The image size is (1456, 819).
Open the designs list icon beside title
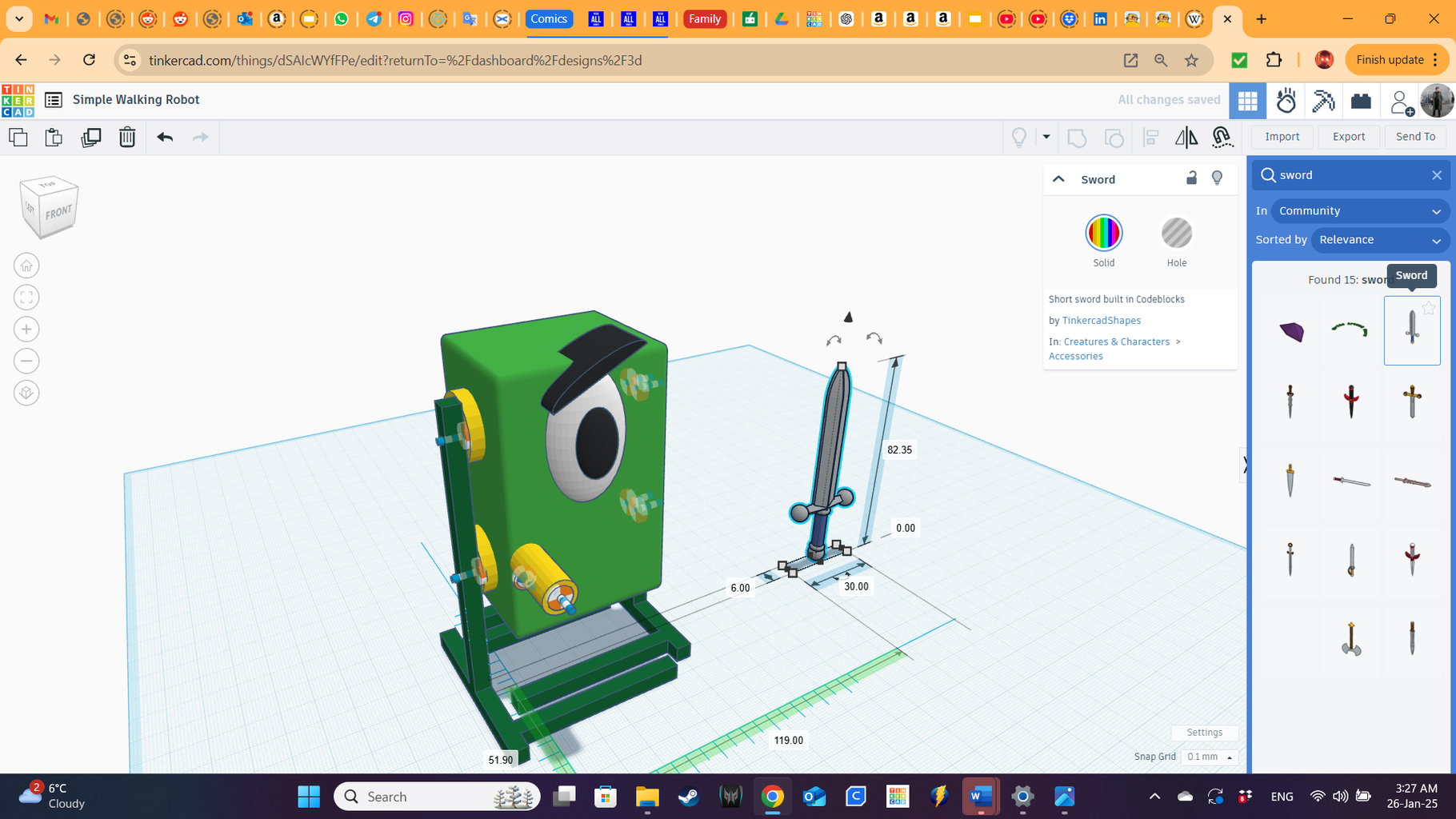pyautogui.click(x=54, y=100)
